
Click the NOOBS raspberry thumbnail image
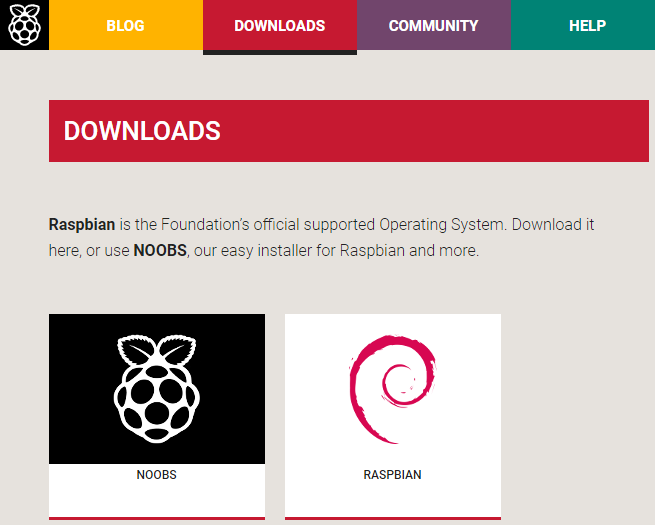tap(157, 389)
